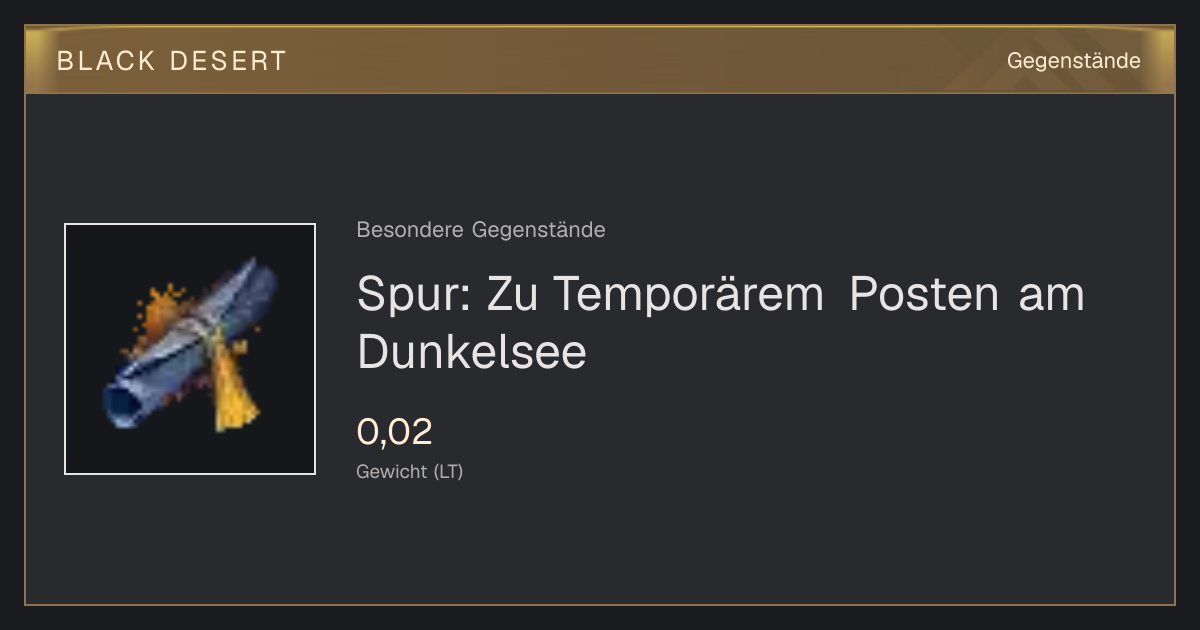This screenshot has width=1200, height=630.
Task: Click the scroll's hollow open end
Action: click(x=121, y=402)
